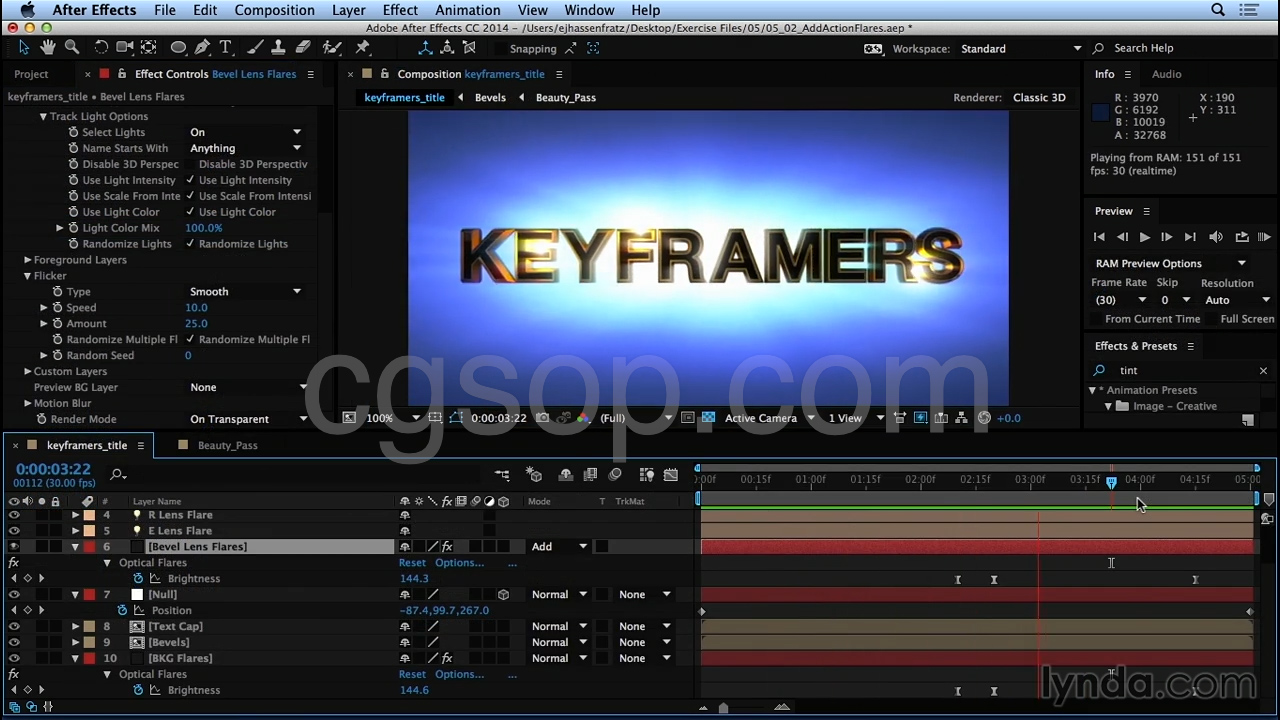Click the timeline timecode 0:00:03:22
The height and width of the screenshot is (720, 1280).
coord(53,469)
